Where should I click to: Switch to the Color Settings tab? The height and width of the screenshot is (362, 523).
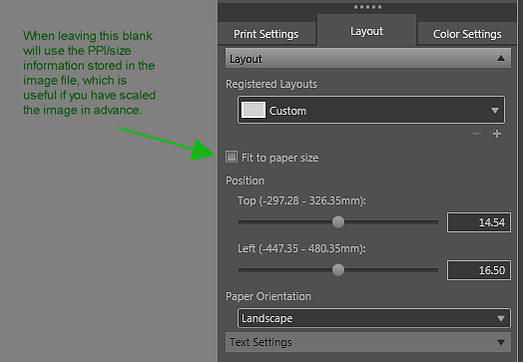pos(467,34)
